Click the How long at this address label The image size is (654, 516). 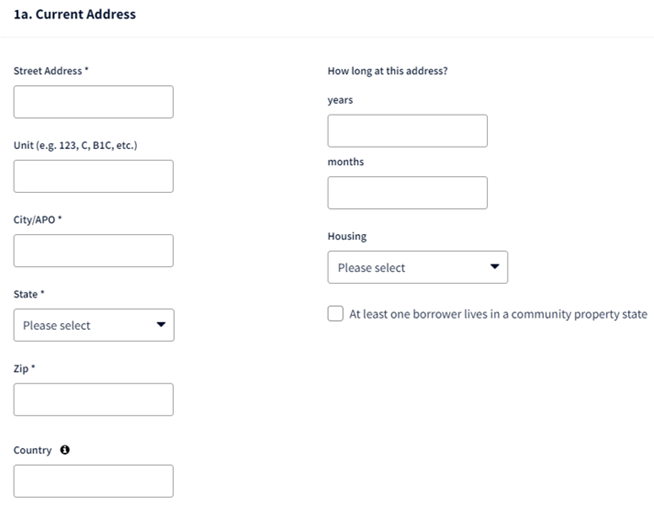[x=387, y=71]
